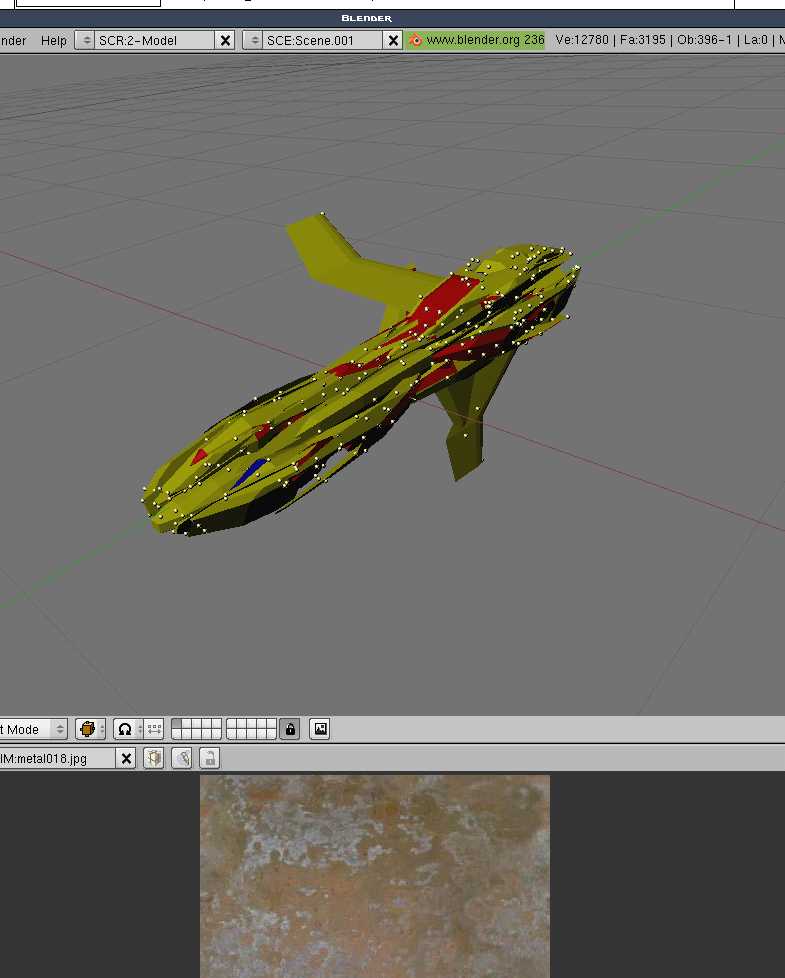Screen dimensions: 785x978
Task: Unlink metal018.jpg image with X
Action: (x=127, y=758)
